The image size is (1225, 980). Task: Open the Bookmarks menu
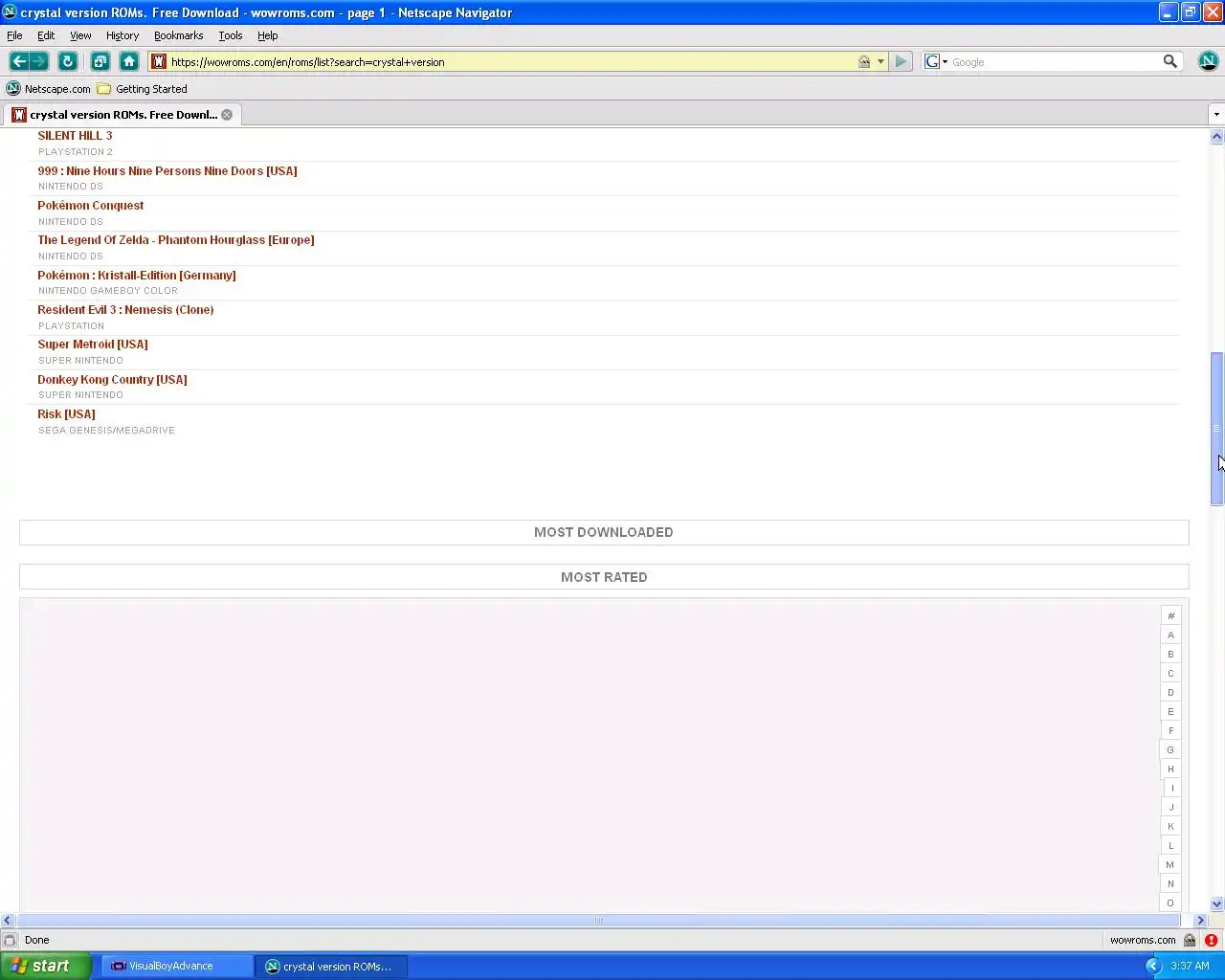click(x=178, y=35)
